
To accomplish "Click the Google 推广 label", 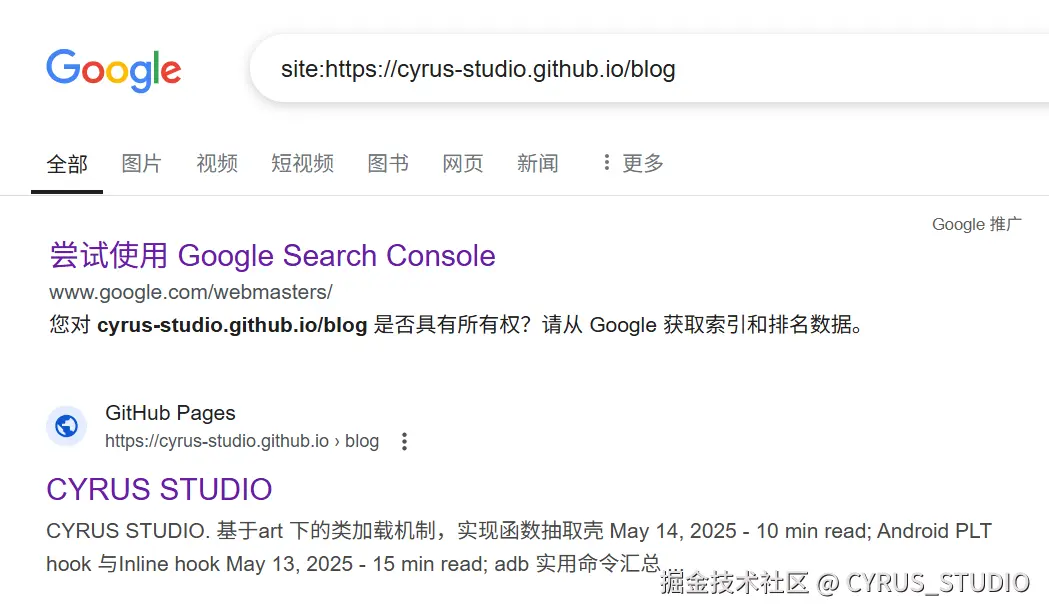I will [x=976, y=224].
